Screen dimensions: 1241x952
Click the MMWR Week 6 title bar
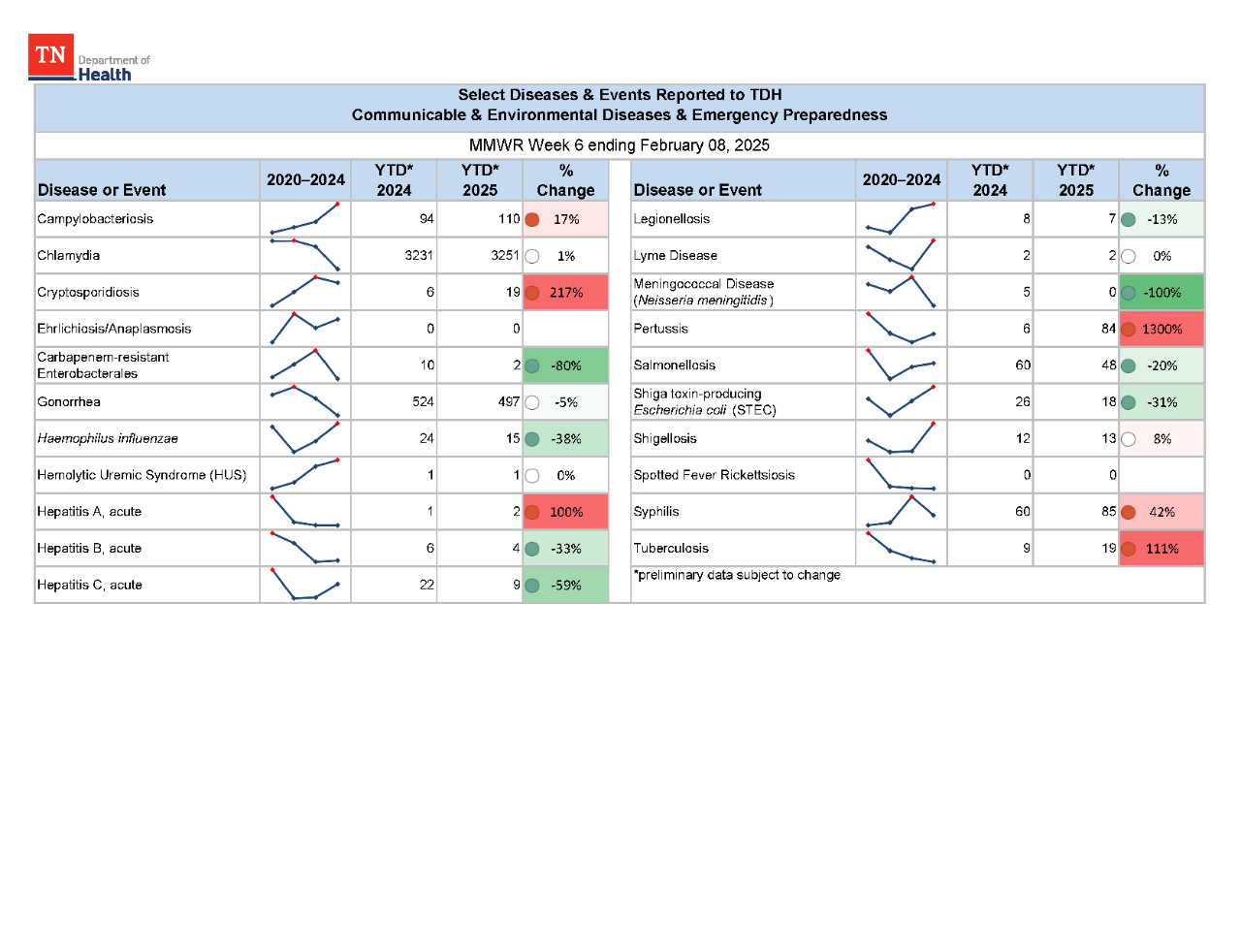(x=619, y=145)
